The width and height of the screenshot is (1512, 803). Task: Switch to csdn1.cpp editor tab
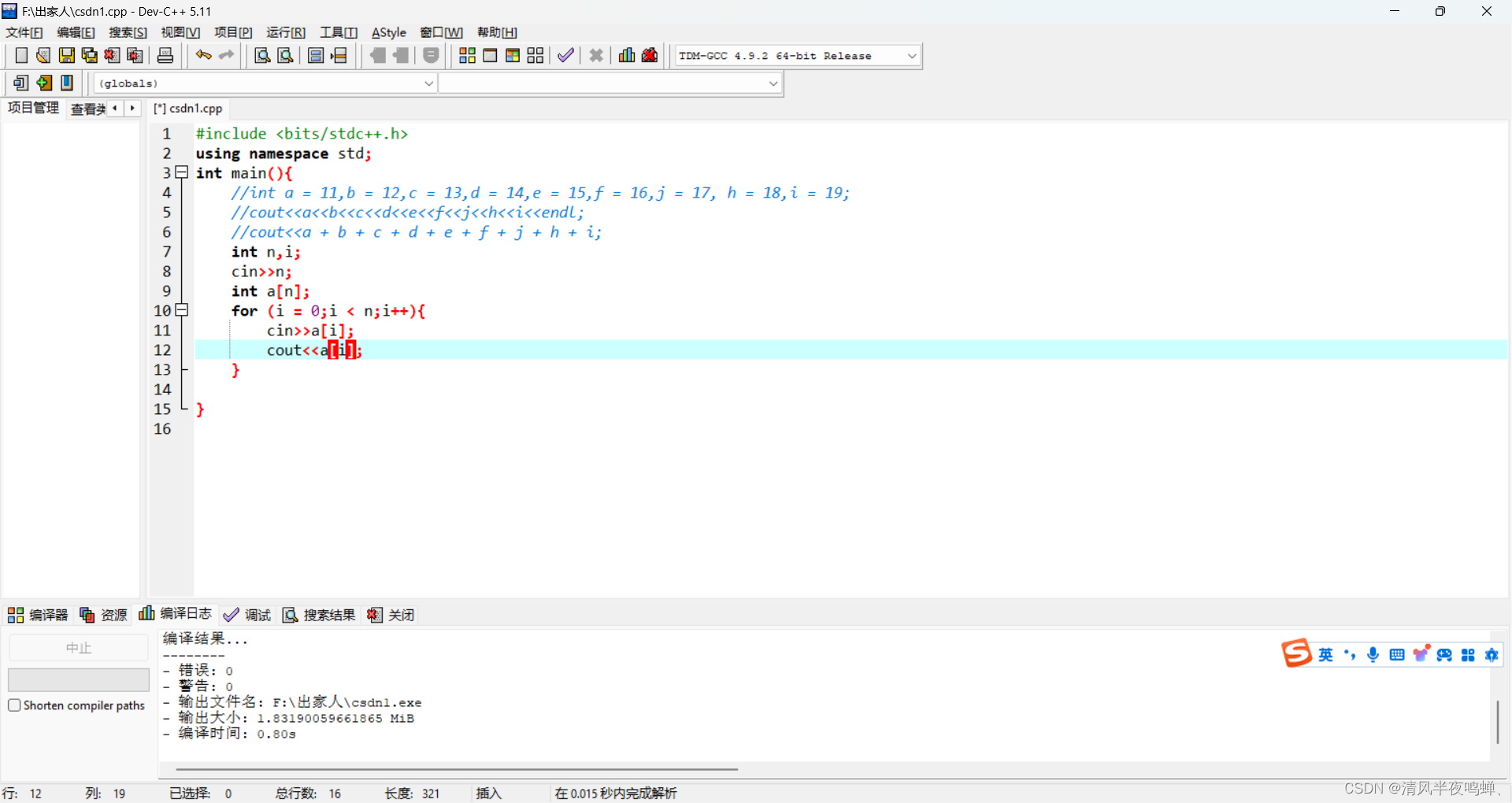point(188,109)
